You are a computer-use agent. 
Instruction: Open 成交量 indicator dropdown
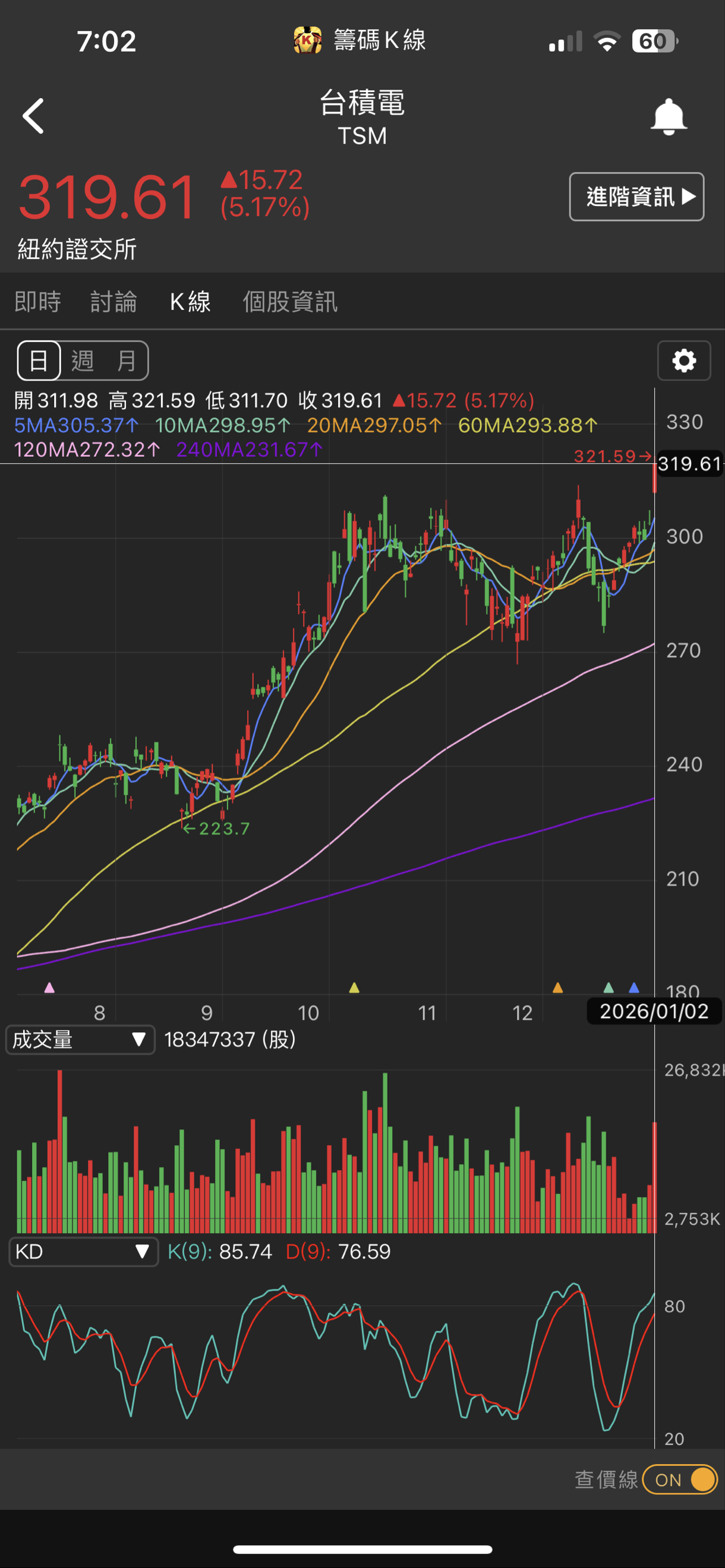pyautogui.click(x=80, y=1039)
